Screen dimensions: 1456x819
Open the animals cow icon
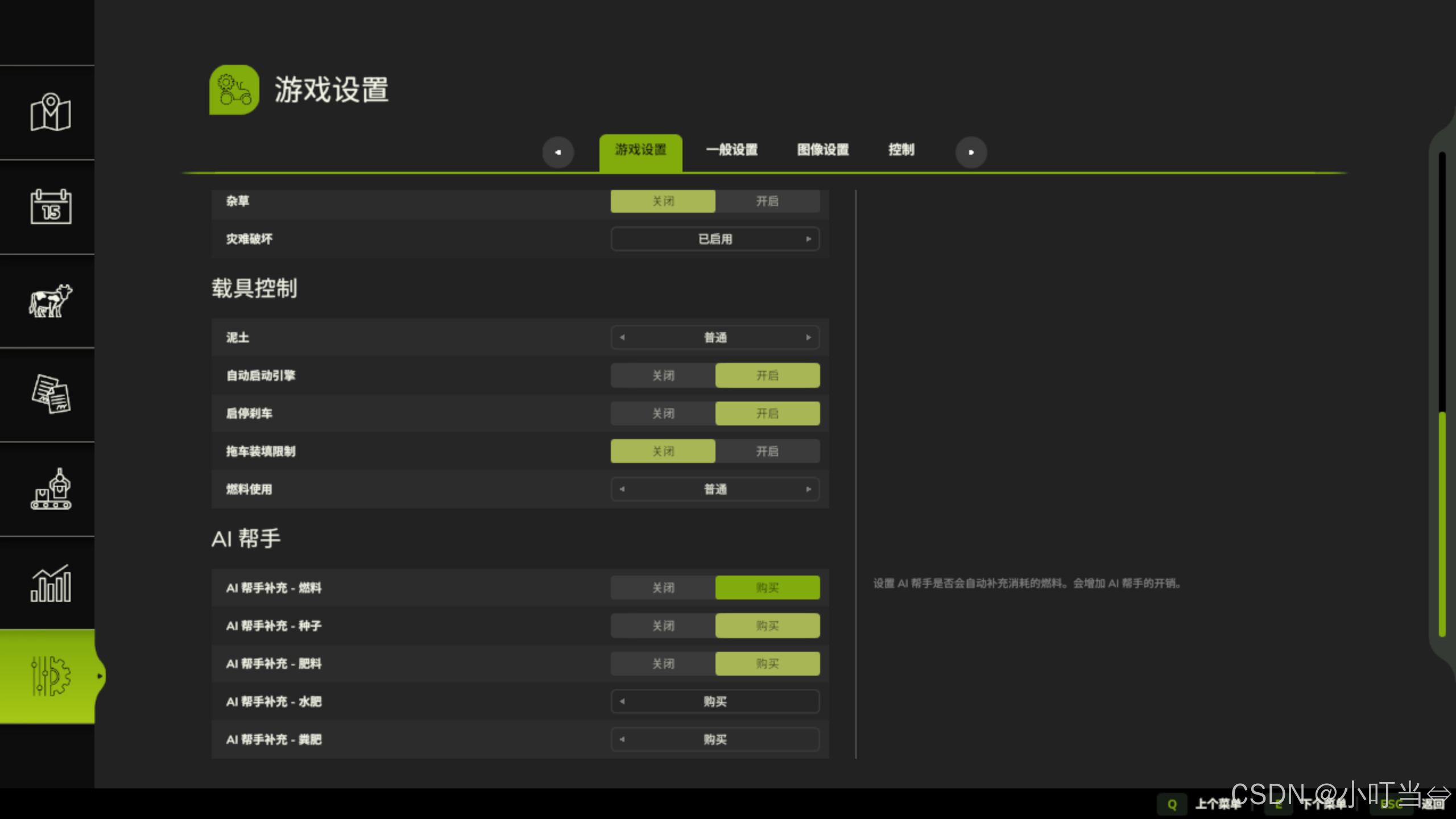pos(50,301)
